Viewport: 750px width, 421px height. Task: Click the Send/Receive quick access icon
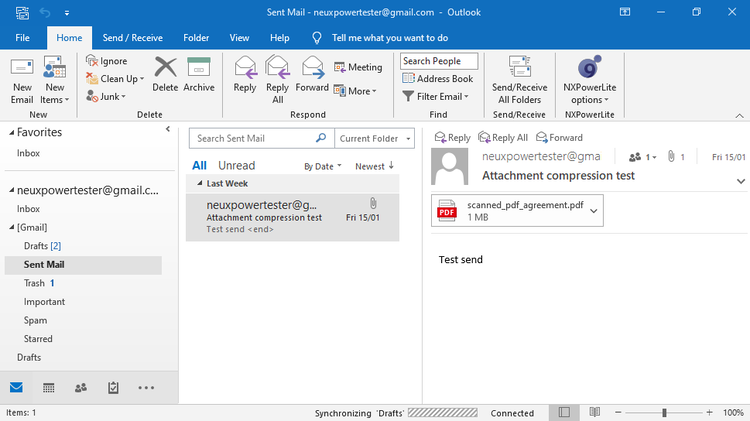click(x=22, y=12)
